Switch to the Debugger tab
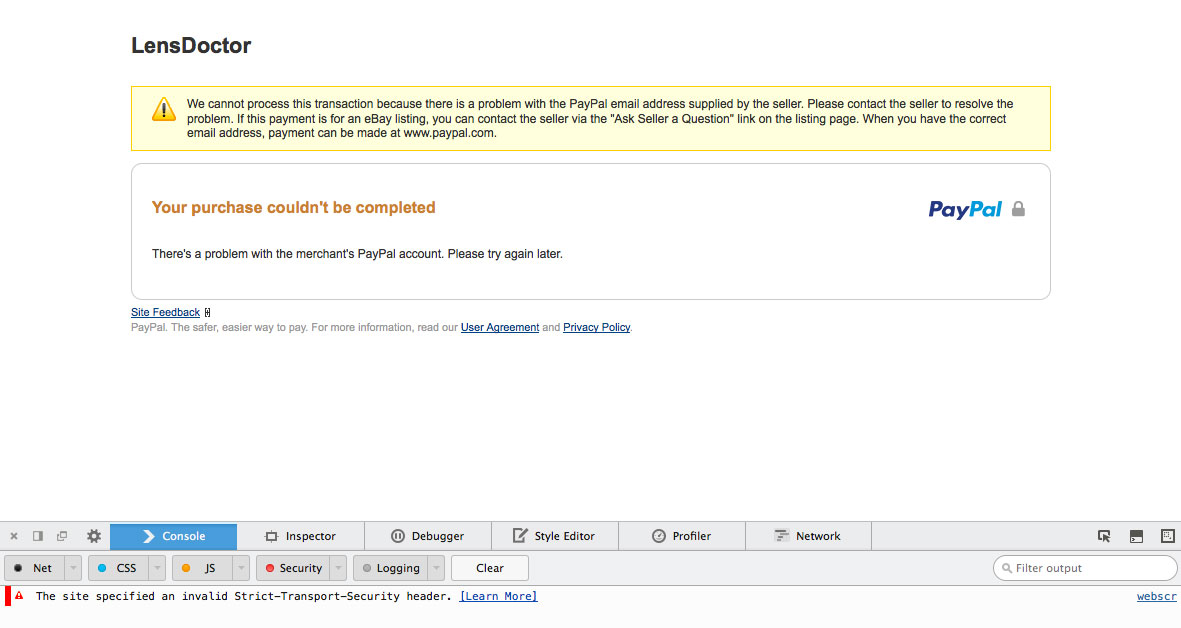Viewport: 1181px width, 628px height. [x=428, y=536]
